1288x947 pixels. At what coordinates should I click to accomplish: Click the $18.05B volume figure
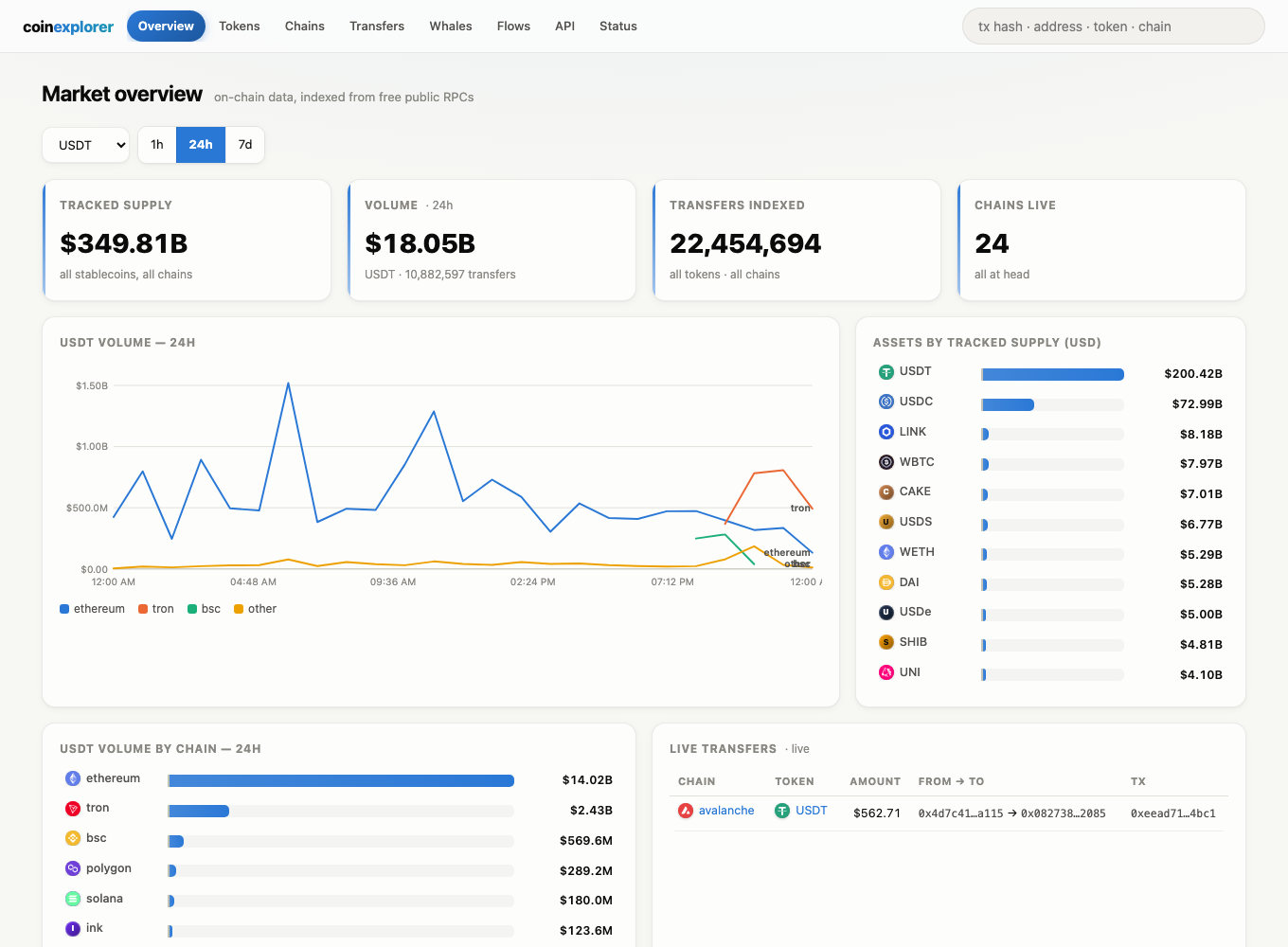(420, 243)
